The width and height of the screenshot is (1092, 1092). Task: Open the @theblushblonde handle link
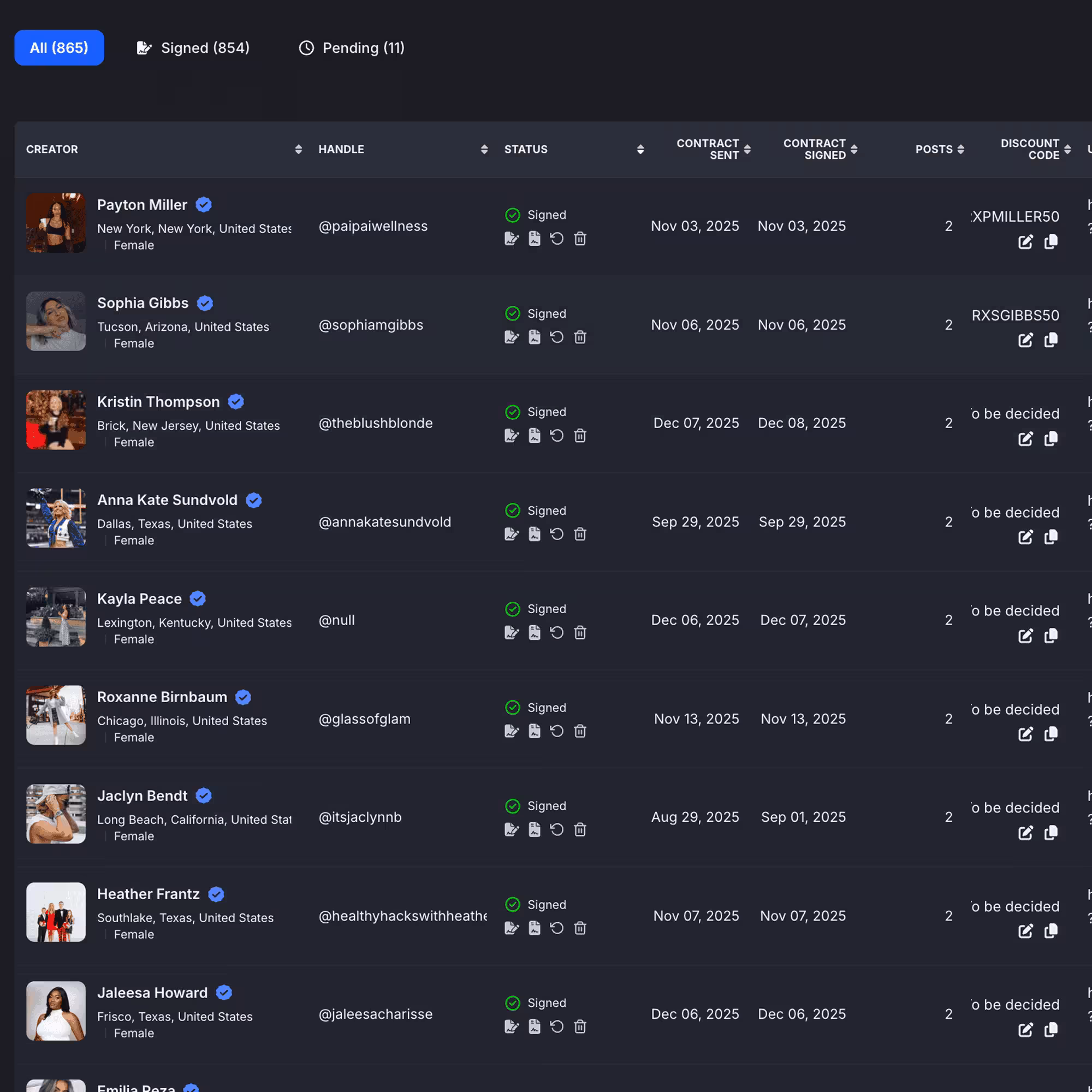[x=375, y=423]
